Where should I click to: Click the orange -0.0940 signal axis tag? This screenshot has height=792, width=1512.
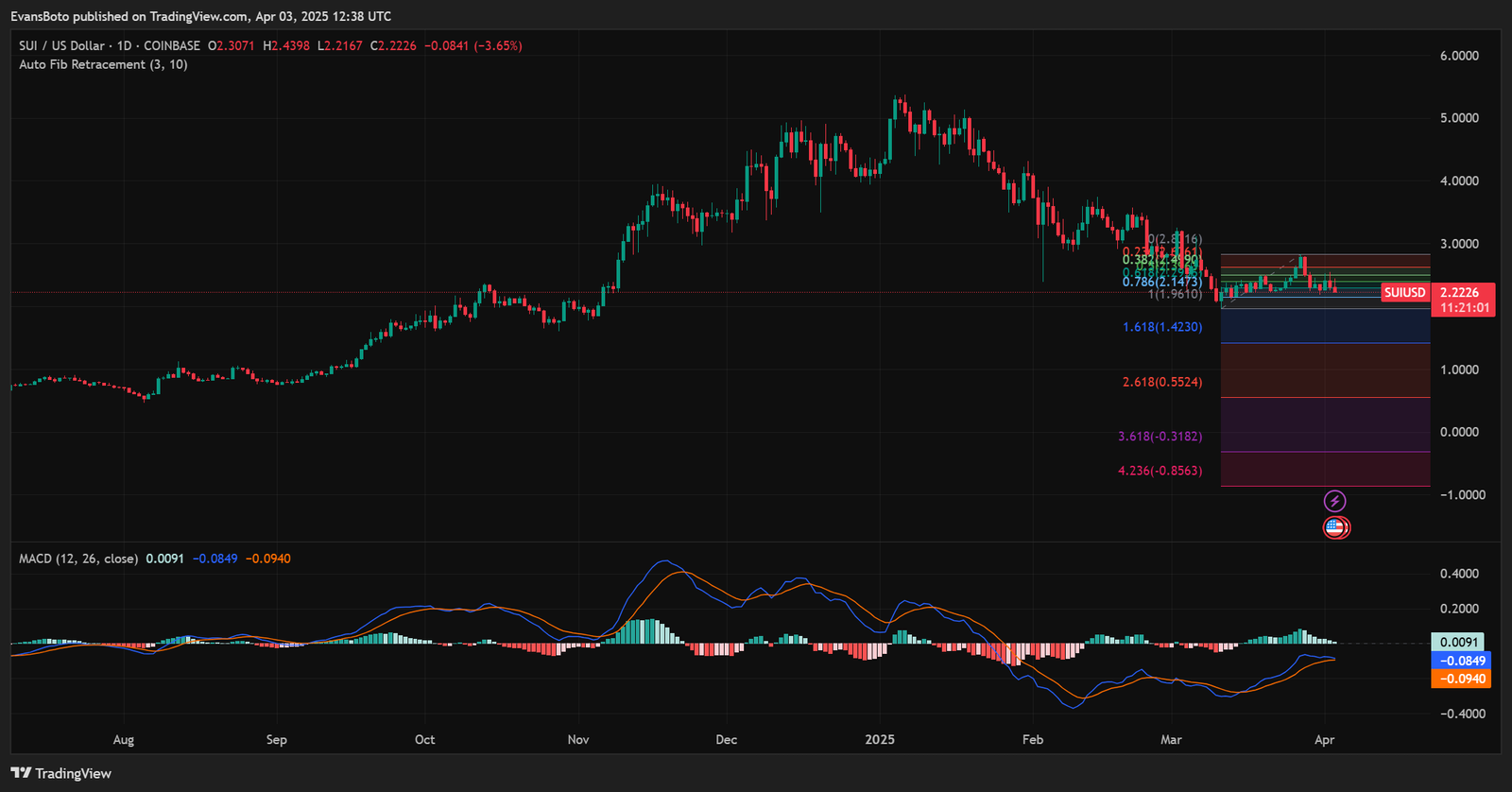click(x=1462, y=679)
